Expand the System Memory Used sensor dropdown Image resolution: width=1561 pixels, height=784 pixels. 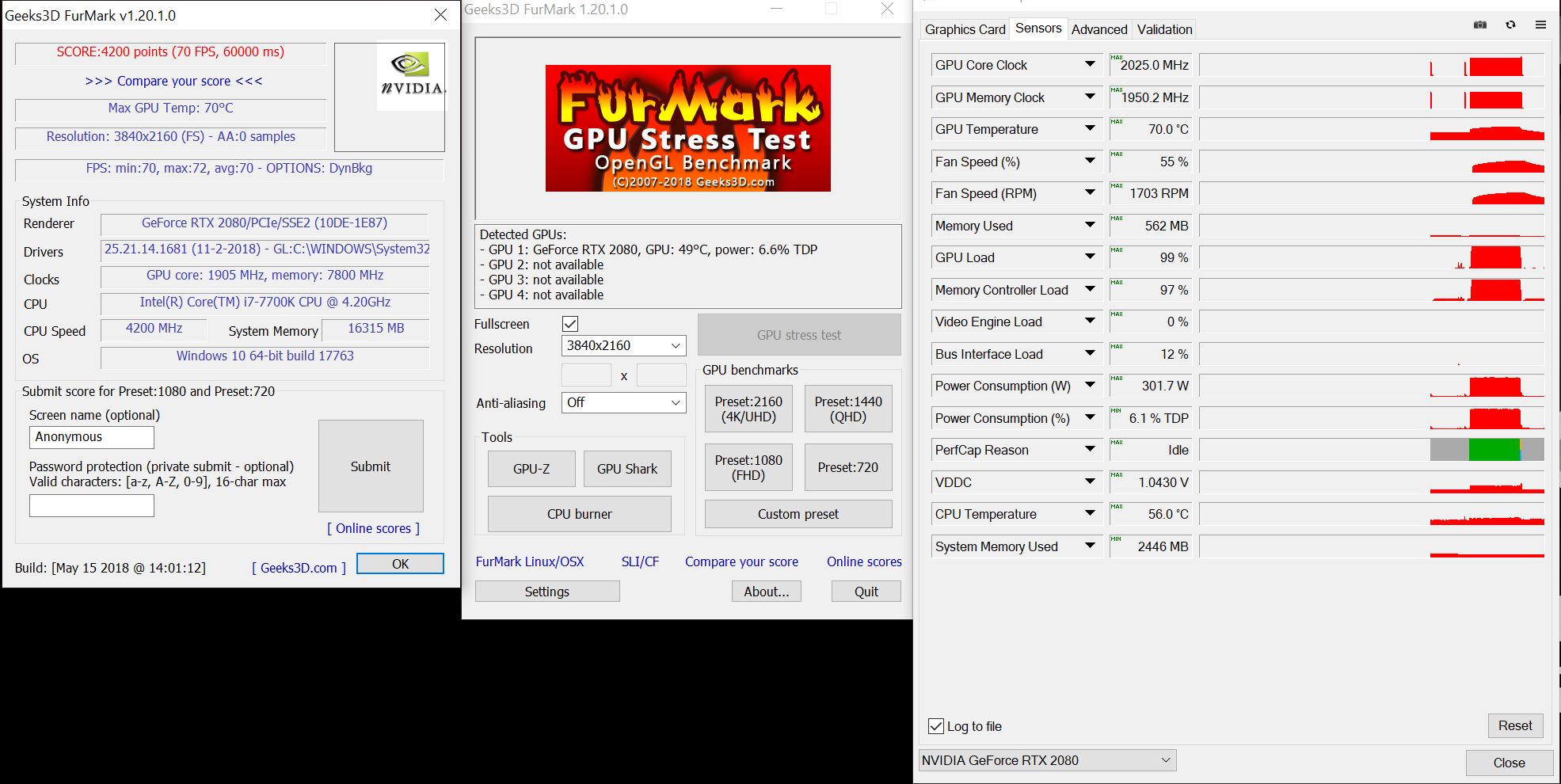pyautogui.click(x=1090, y=546)
